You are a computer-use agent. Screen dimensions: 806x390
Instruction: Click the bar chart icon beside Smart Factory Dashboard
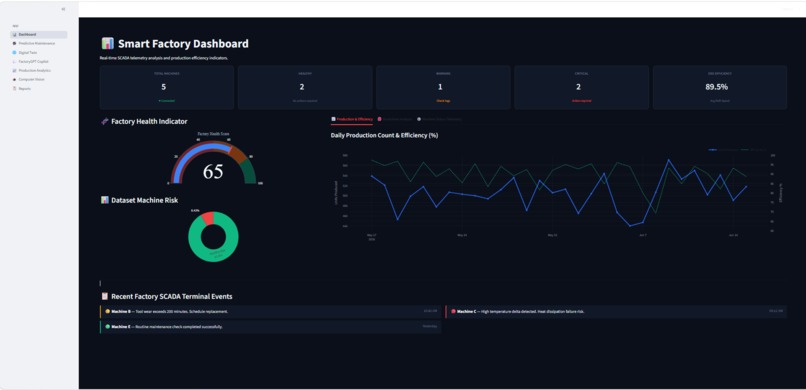click(107, 44)
